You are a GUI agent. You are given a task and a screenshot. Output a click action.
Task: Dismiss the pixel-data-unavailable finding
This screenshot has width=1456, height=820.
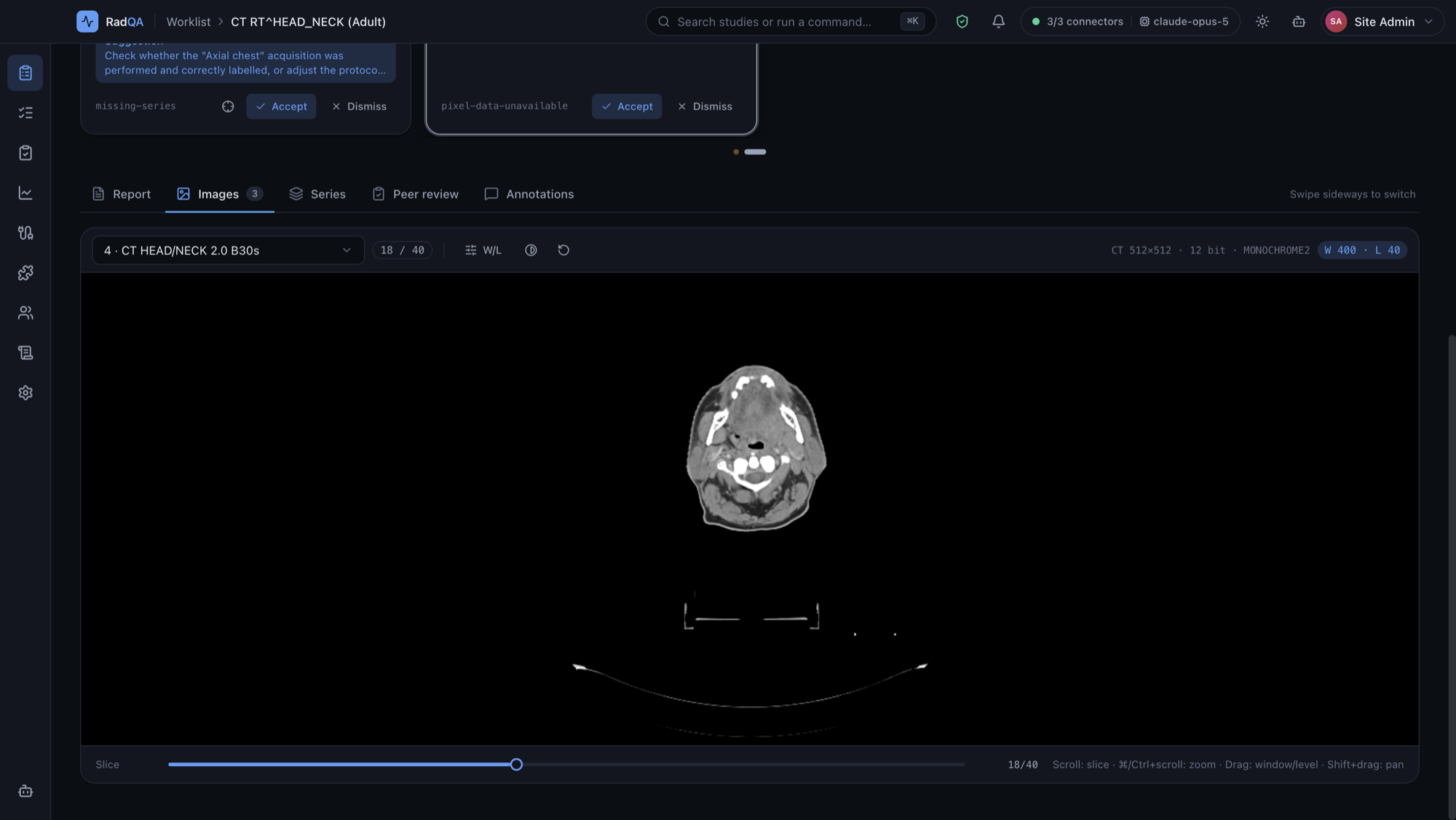pyautogui.click(x=705, y=106)
